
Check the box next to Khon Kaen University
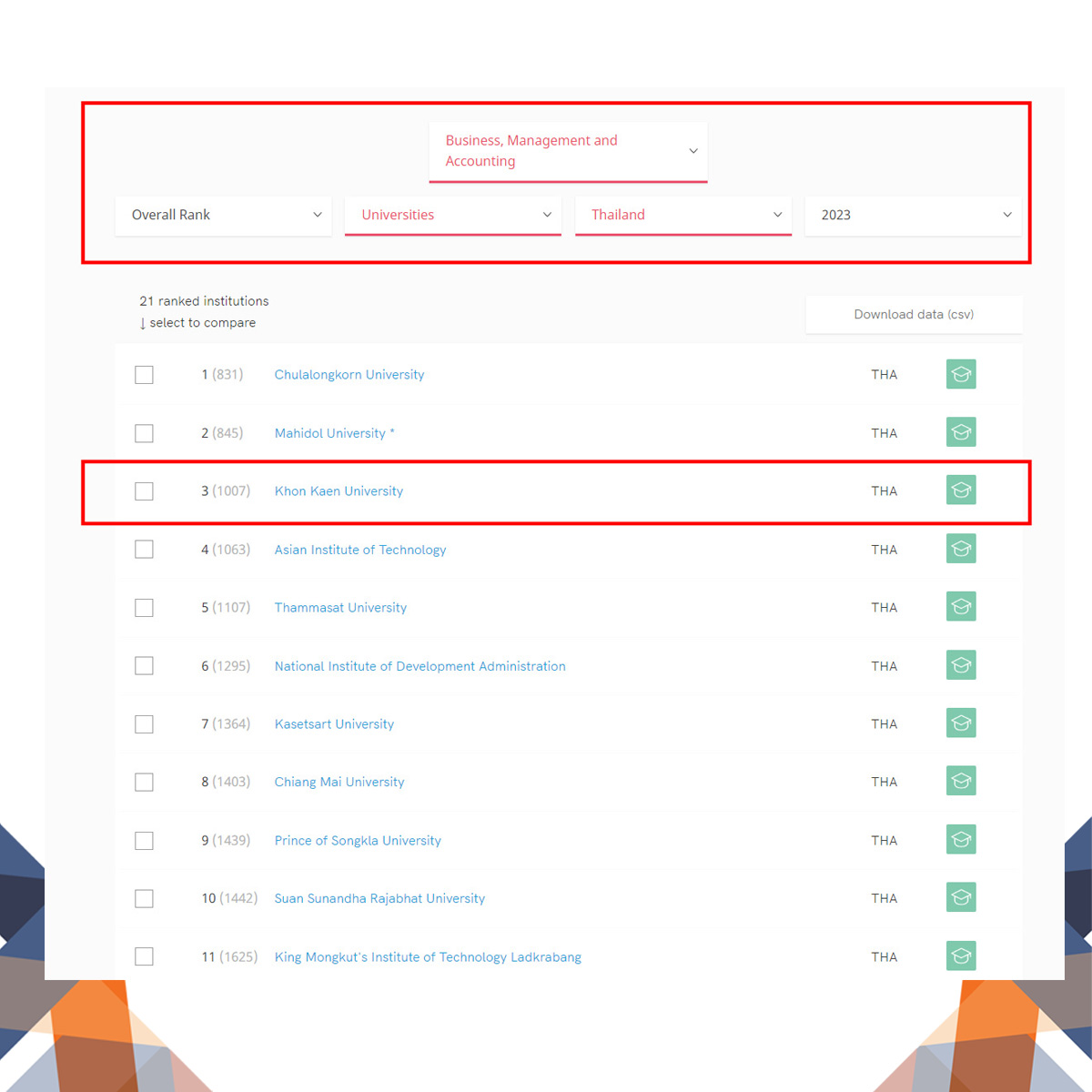point(144,491)
